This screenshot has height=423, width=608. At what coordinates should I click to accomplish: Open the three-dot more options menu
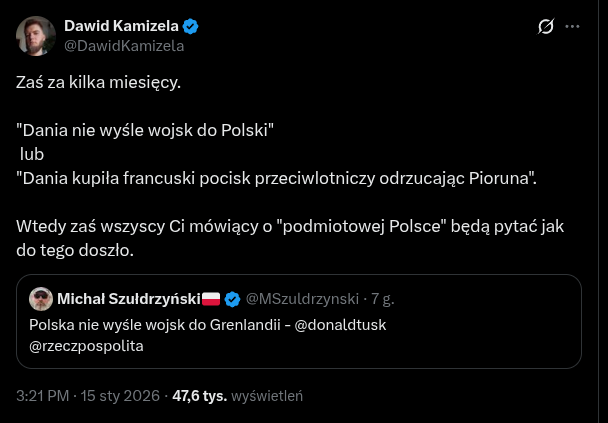point(573,27)
